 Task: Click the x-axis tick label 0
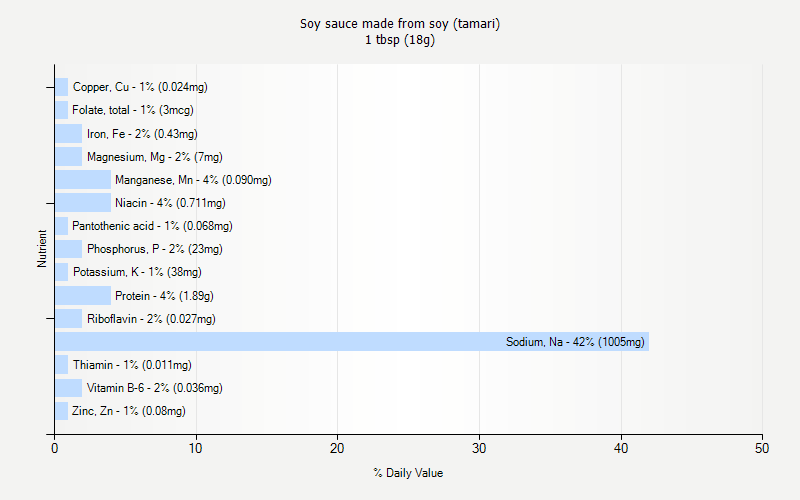click(55, 448)
